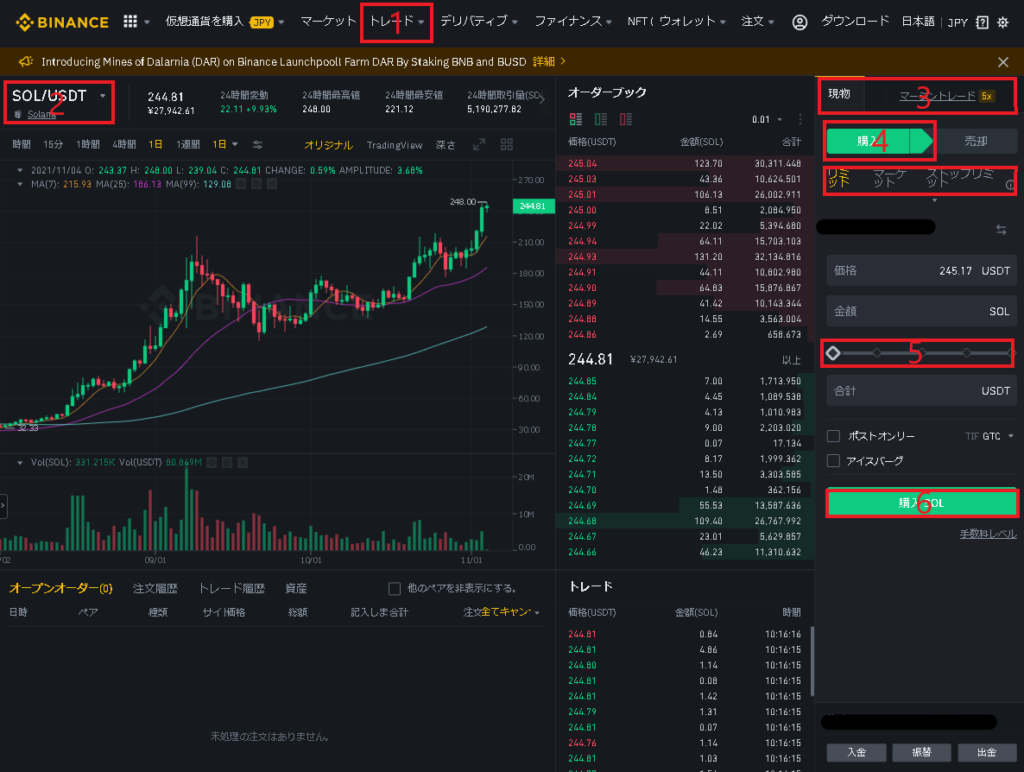Collapse the Vol indicator legend arrow
1024x772 pixels.
click(x=20, y=462)
